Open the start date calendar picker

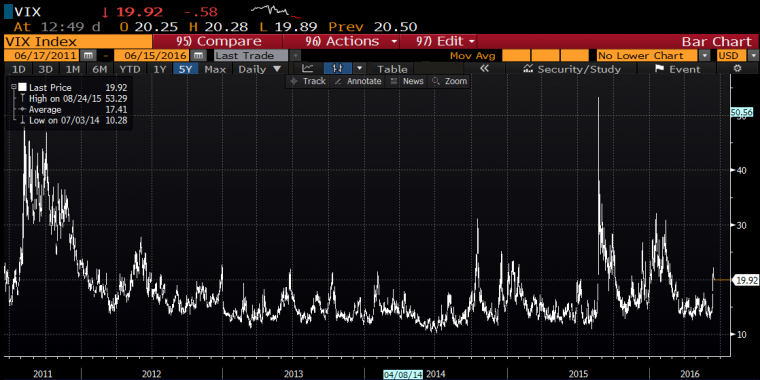point(87,55)
